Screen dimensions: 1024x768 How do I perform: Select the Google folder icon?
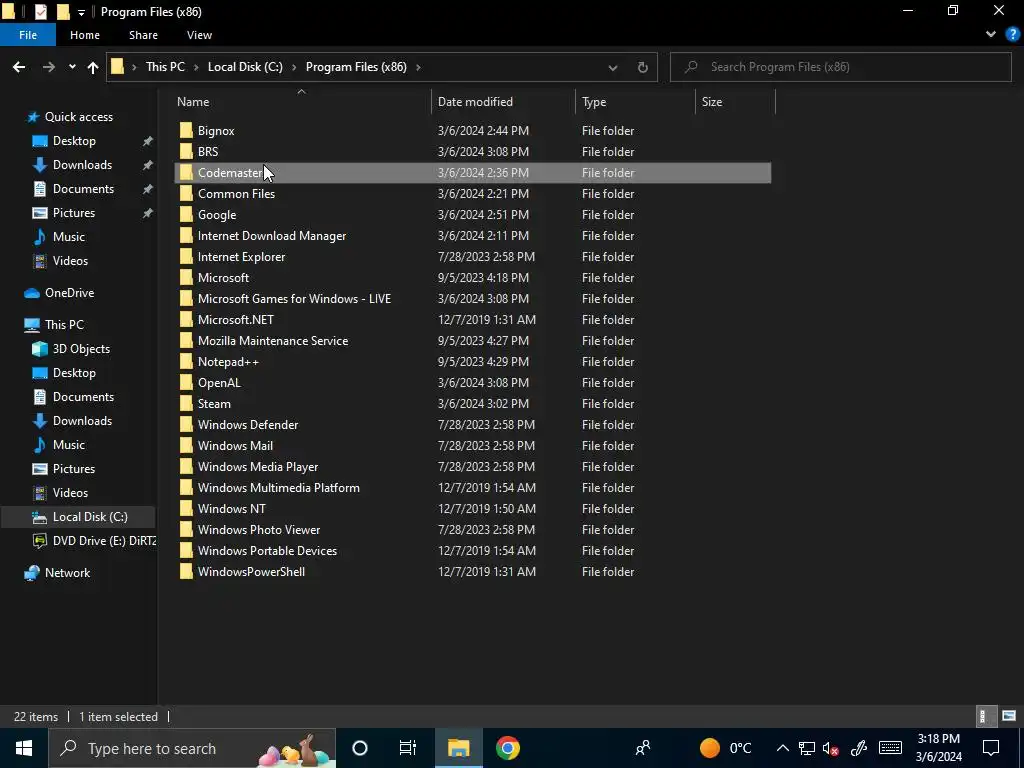point(186,215)
